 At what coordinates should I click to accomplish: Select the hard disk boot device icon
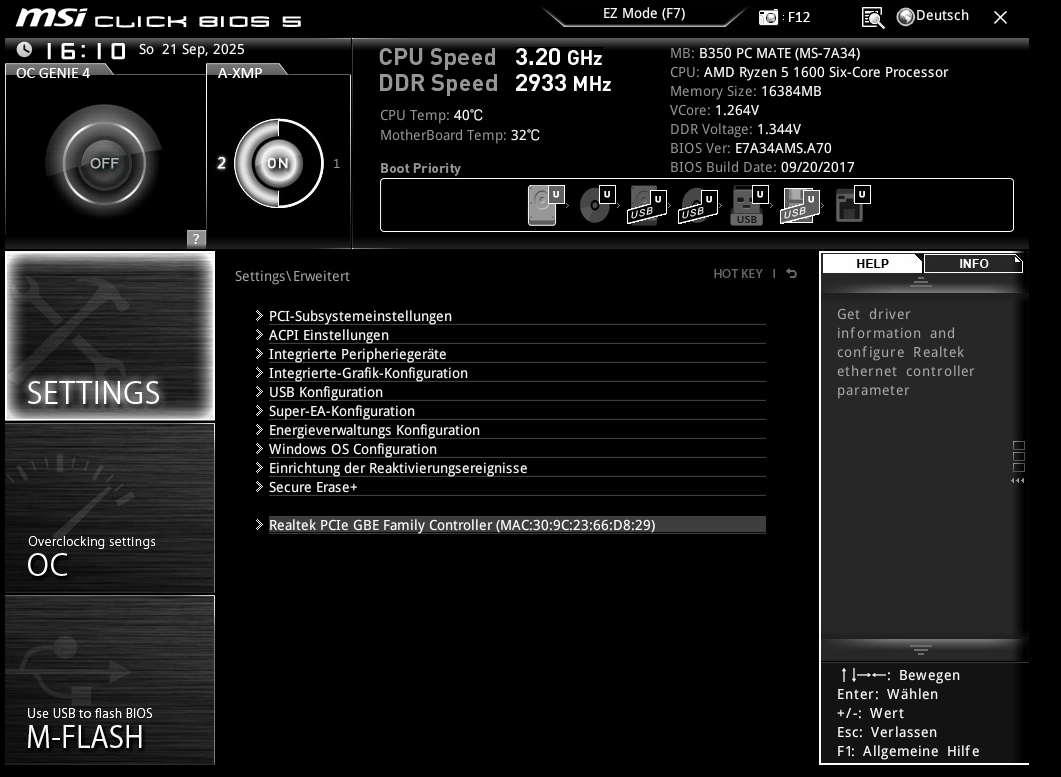545,205
